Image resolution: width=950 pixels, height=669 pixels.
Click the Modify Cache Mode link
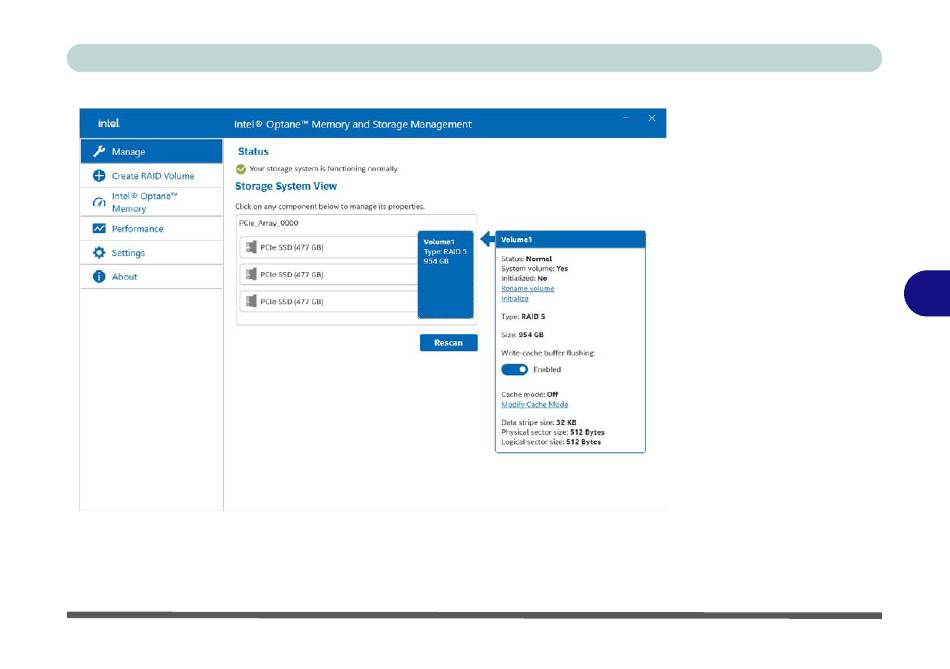534,404
